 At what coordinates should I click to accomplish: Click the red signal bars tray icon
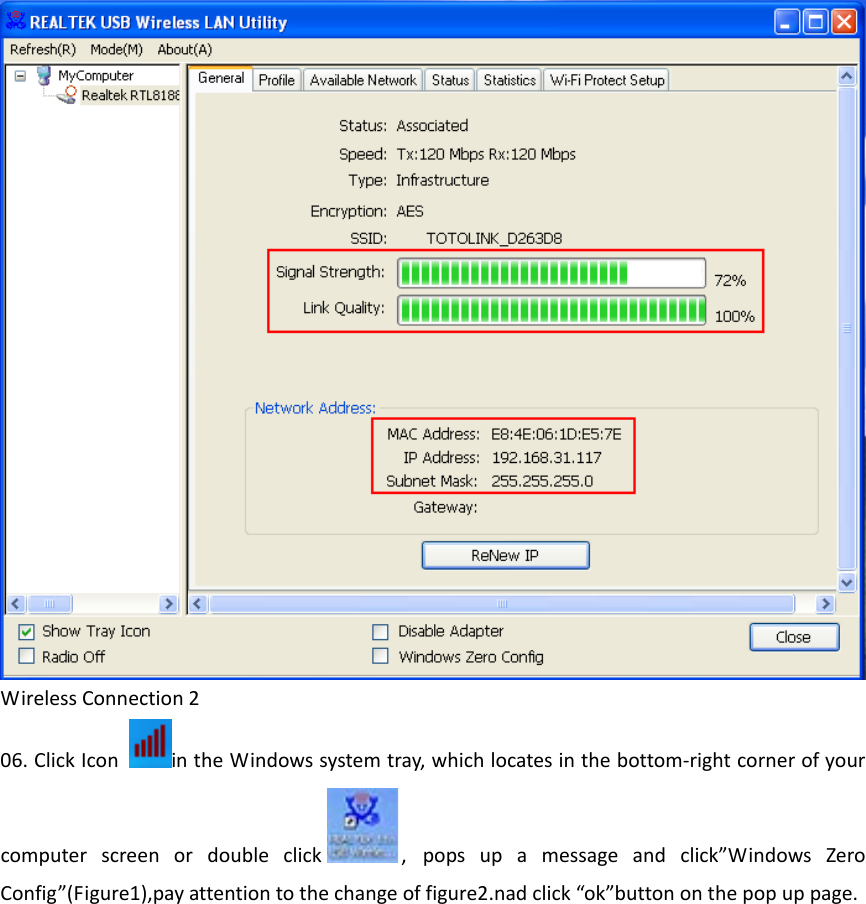[150, 743]
